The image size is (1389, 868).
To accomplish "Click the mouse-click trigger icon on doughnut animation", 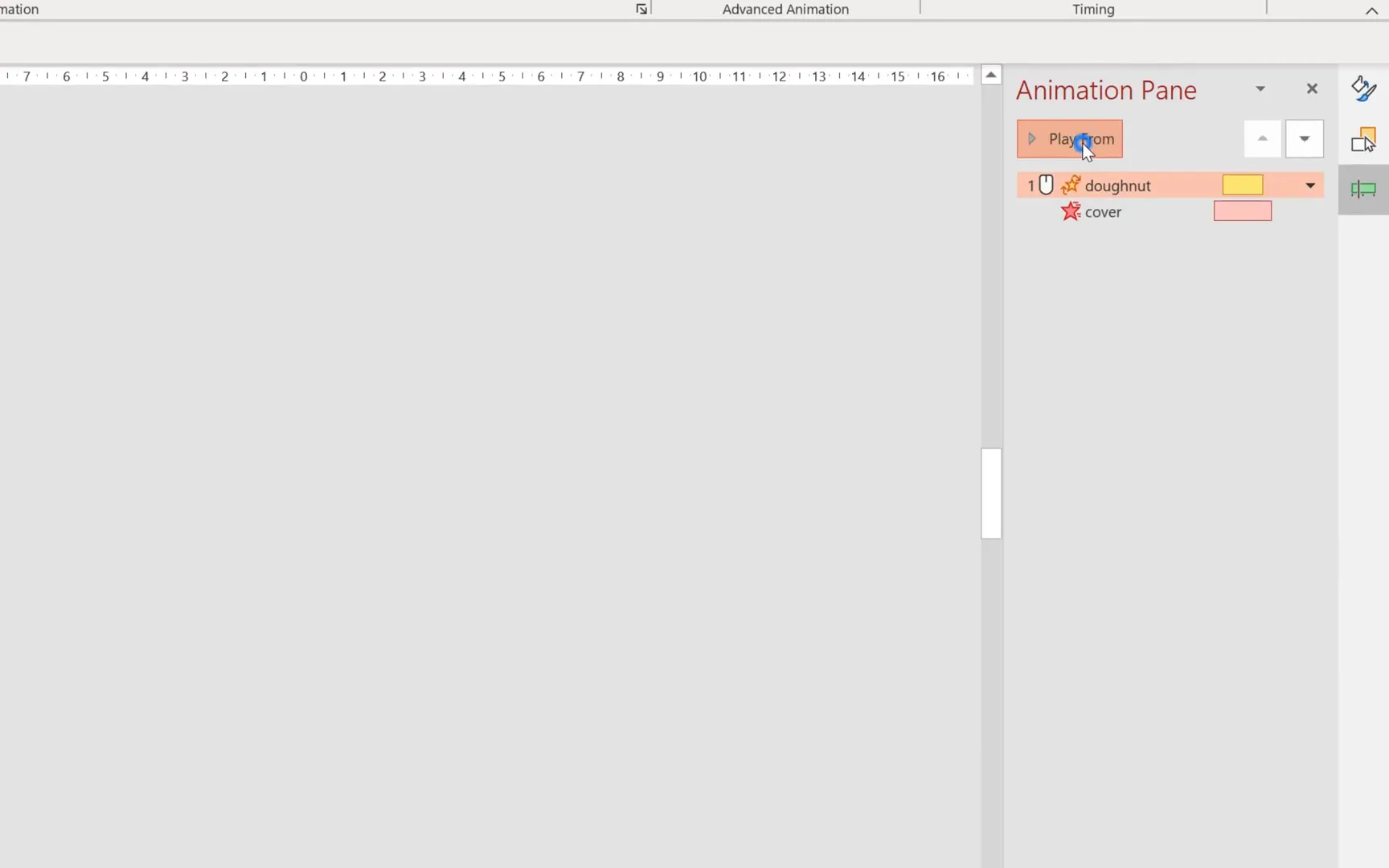I will click(1045, 184).
